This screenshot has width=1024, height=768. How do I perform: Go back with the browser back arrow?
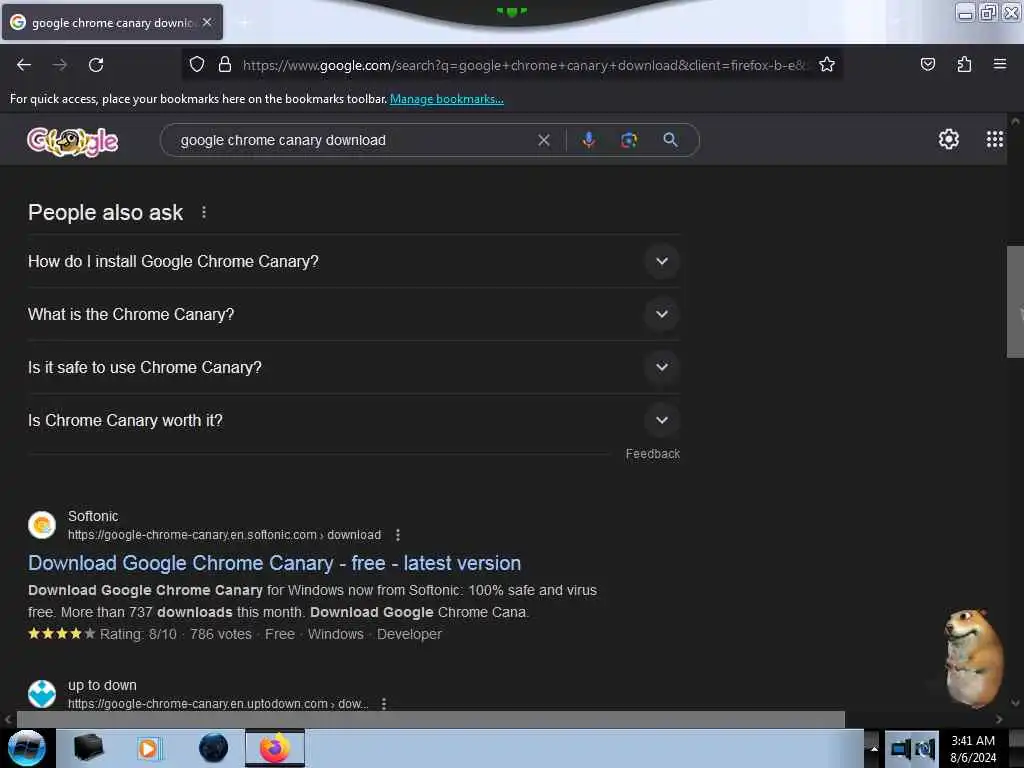click(x=24, y=65)
